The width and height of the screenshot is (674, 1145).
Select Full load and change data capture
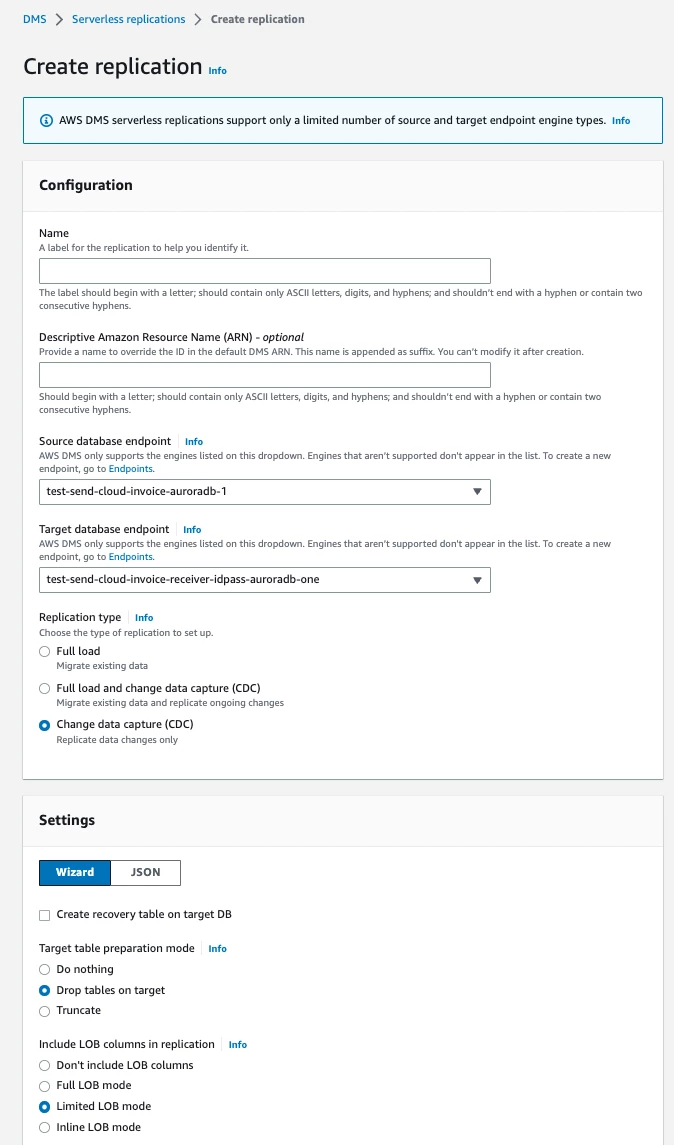click(x=45, y=689)
